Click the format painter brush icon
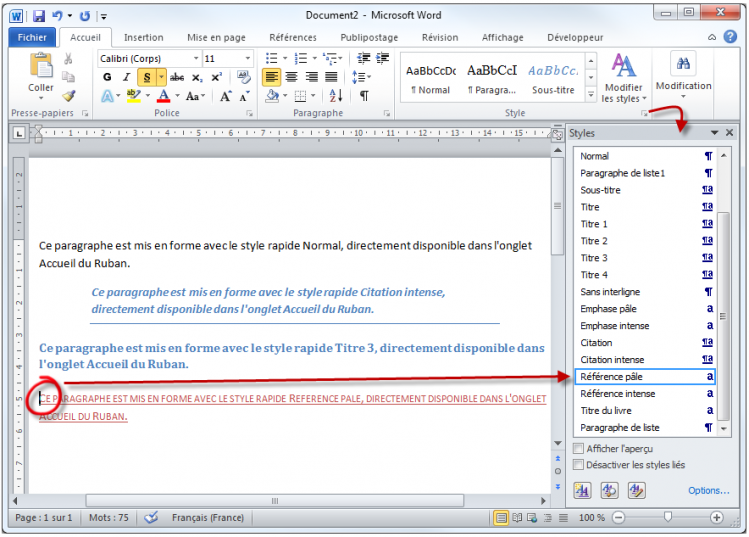This screenshot has width=749, height=537. click(68, 96)
